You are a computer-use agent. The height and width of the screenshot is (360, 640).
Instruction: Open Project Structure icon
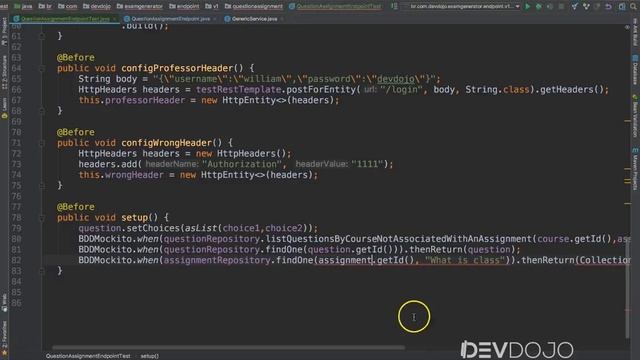622,6
